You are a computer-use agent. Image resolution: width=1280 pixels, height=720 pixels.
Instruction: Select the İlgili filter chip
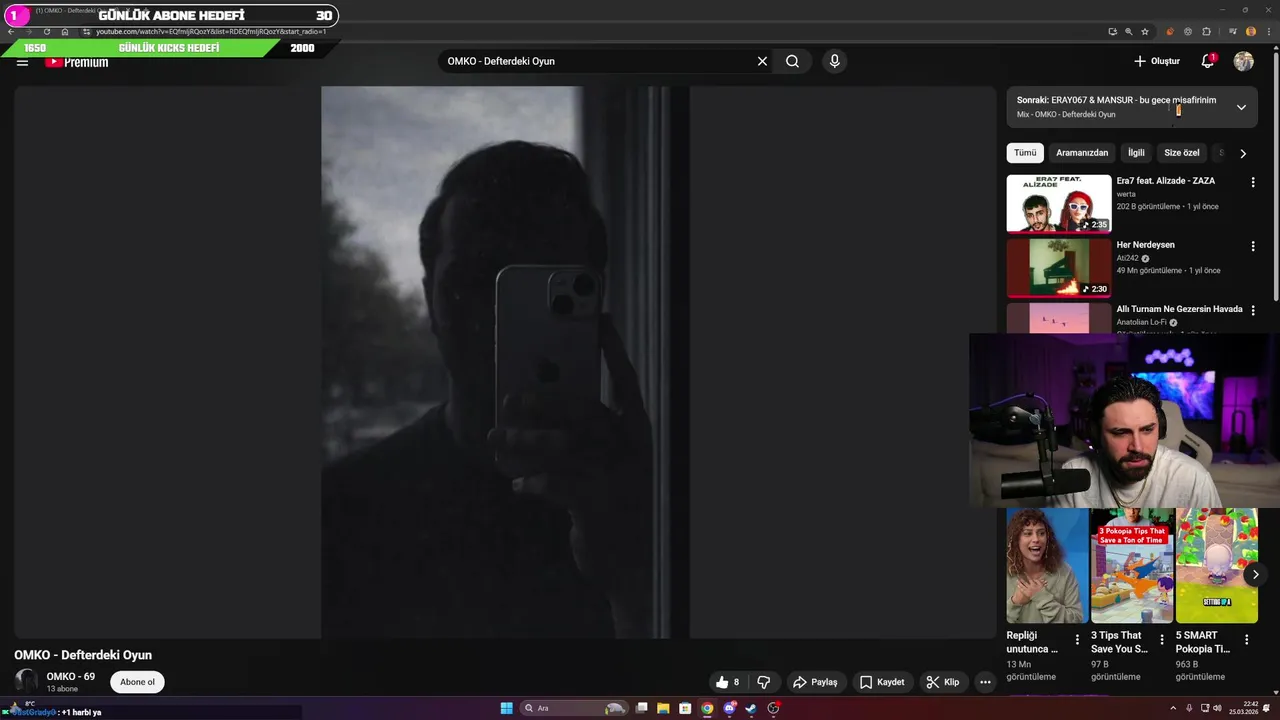pos(1136,153)
